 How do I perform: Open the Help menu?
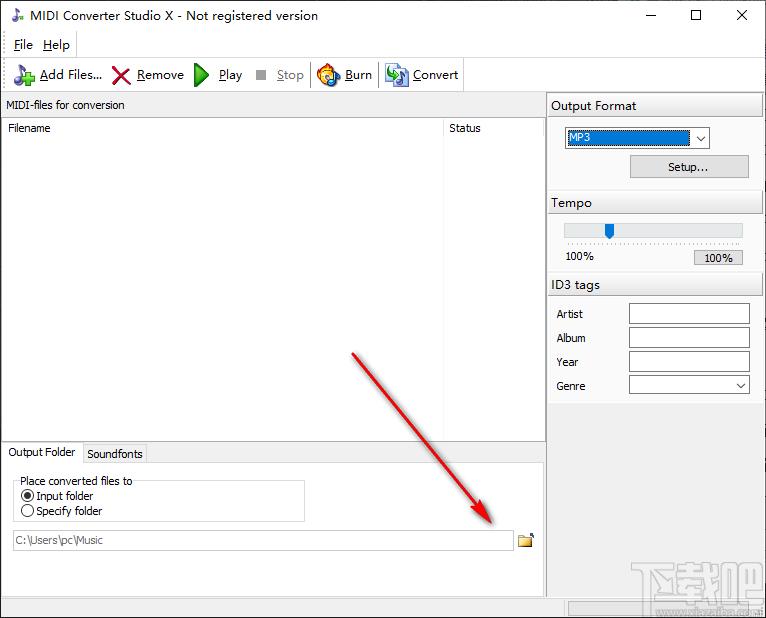tap(56, 45)
